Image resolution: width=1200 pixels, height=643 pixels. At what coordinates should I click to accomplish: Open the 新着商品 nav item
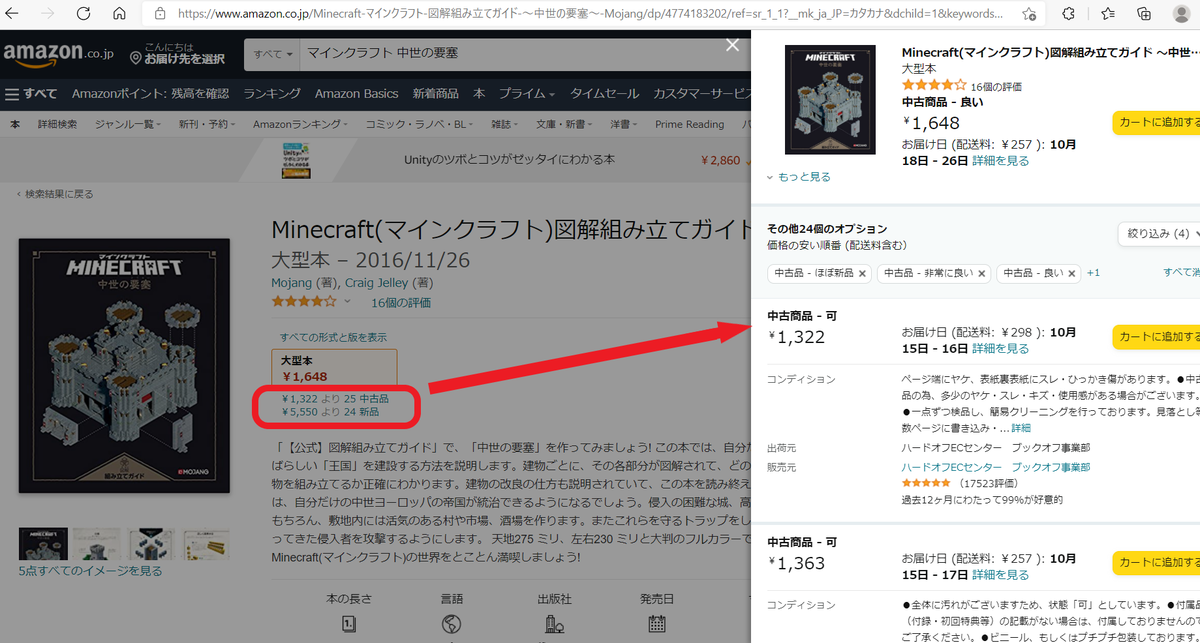pos(436,94)
